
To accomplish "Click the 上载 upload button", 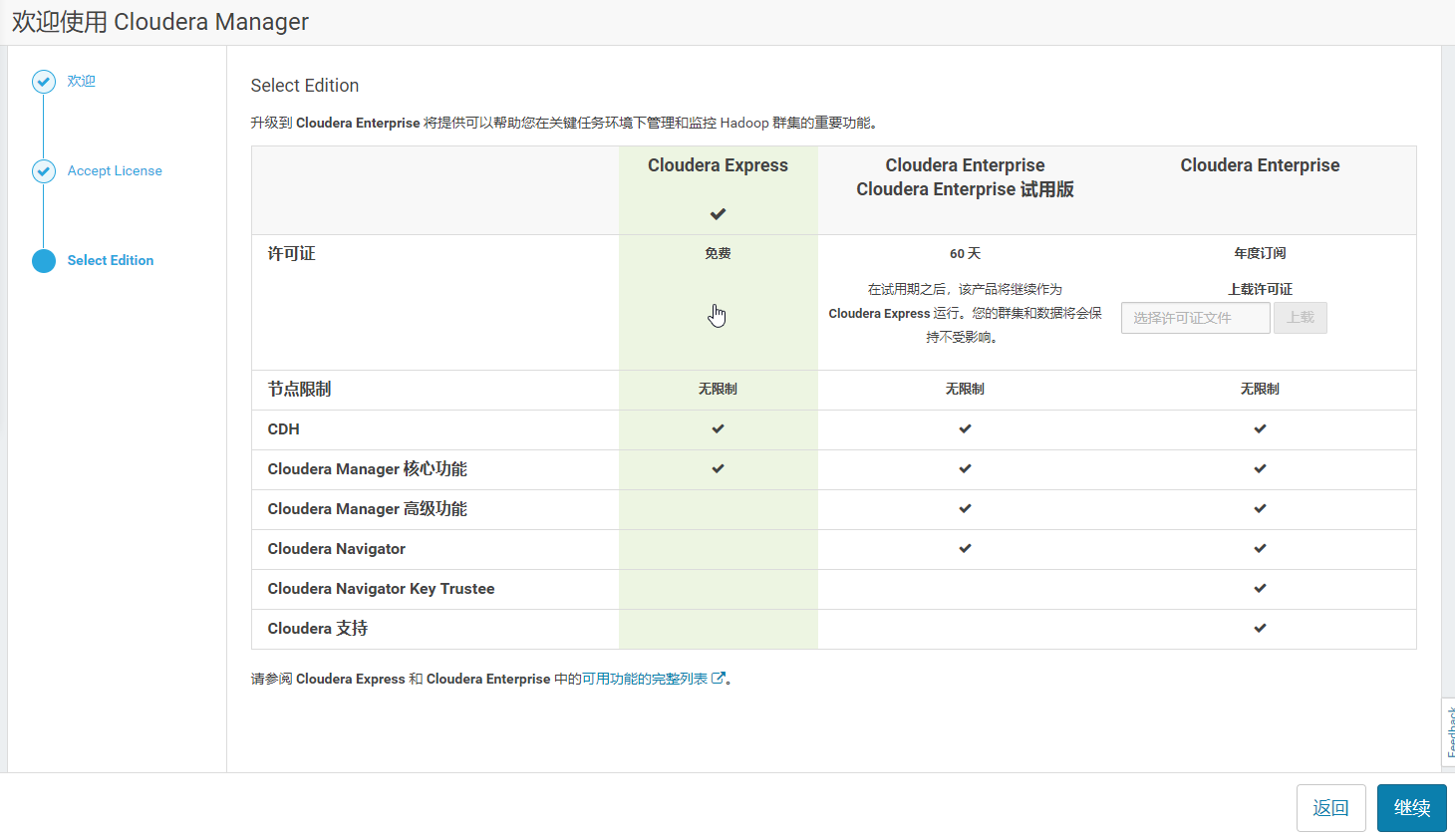I will click(x=1301, y=318).
